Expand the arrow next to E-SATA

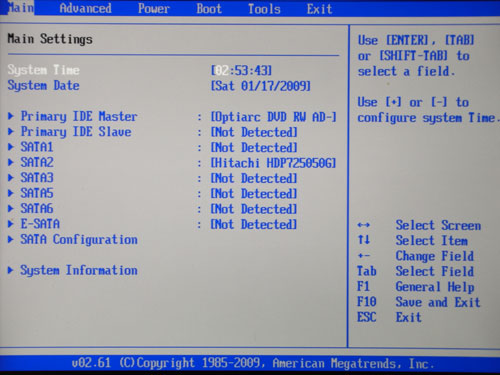coord(11,224)
